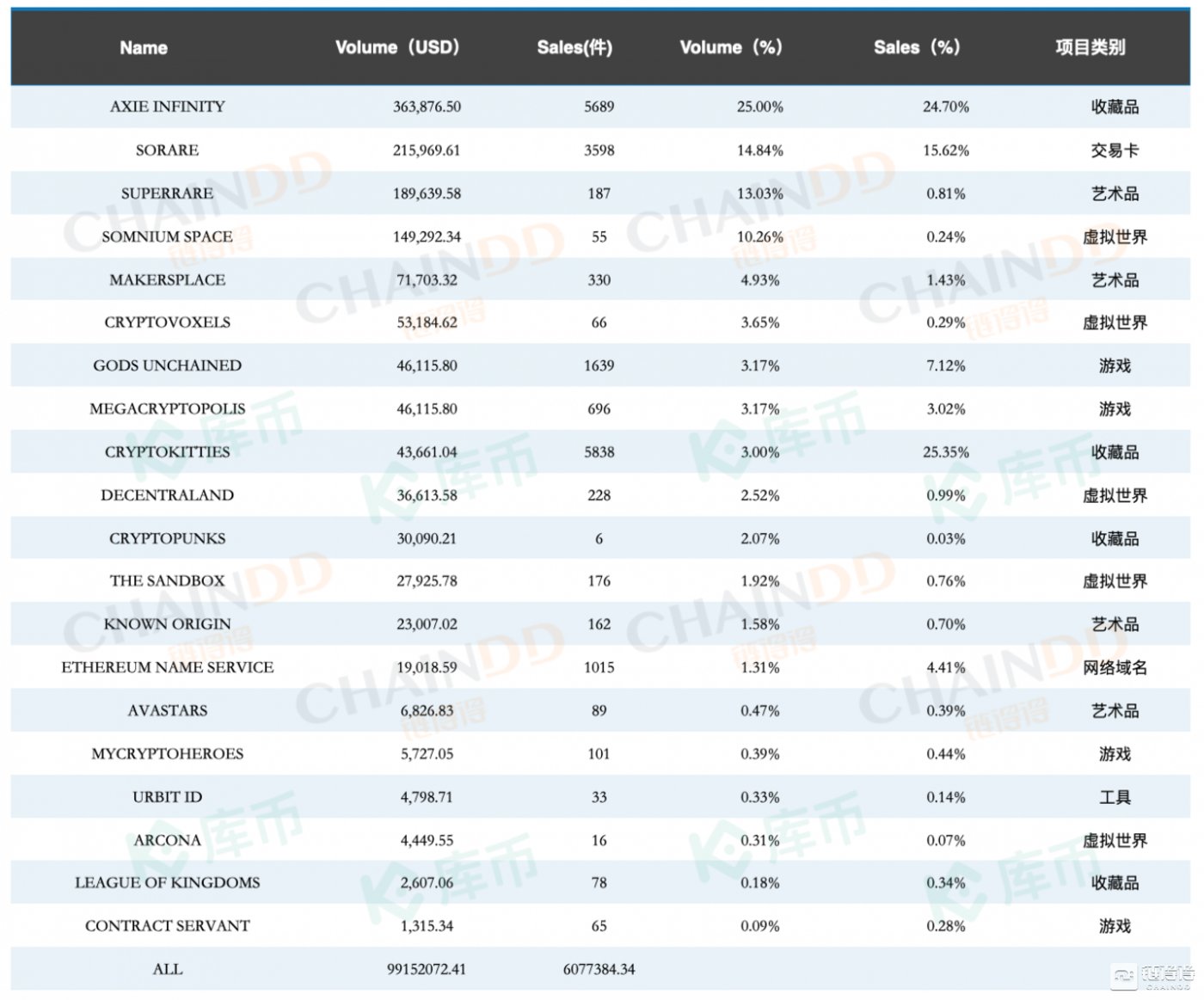Select the ALL row label
The width and height of the screenshot is (1204, 1000).
168,969
